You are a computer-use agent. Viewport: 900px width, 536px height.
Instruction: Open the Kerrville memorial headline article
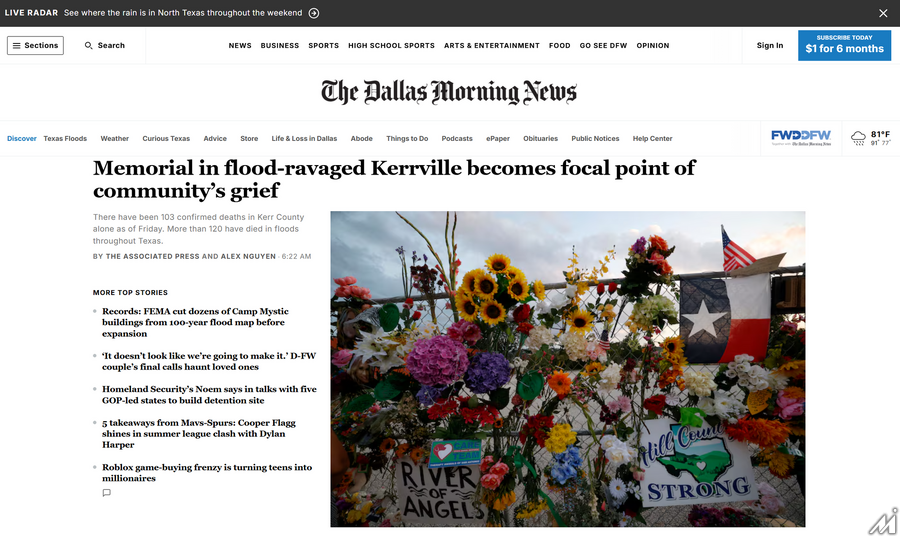[394, 179]
